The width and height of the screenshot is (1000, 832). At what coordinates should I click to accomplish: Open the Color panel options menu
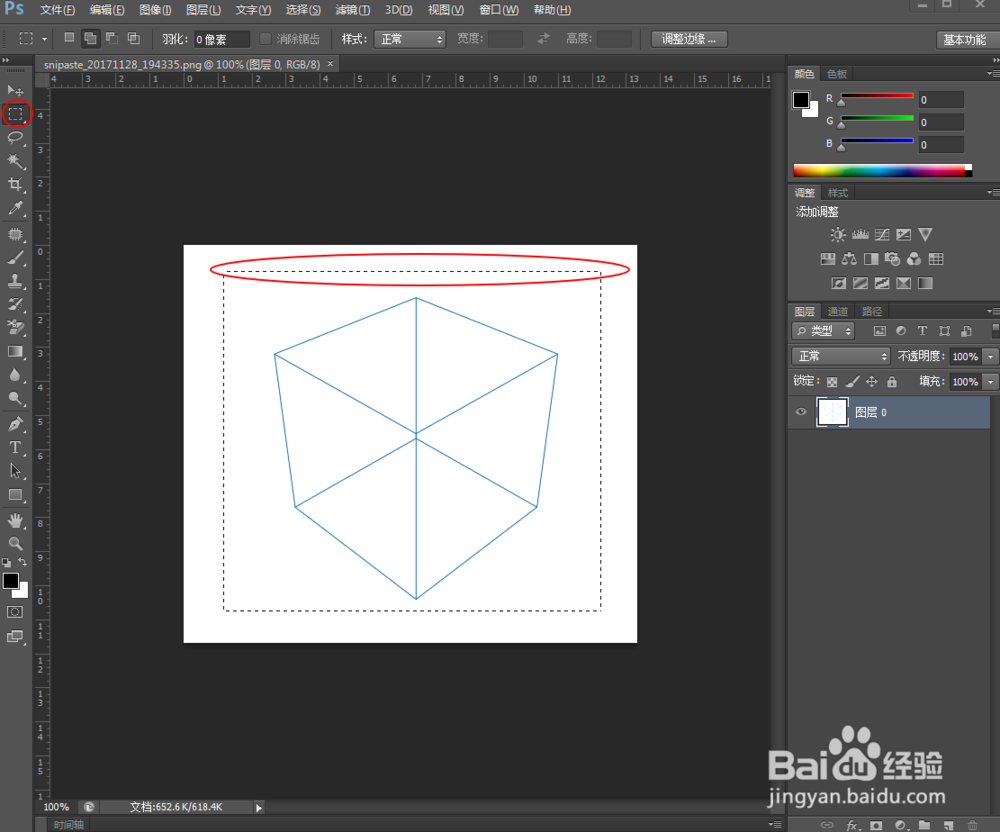tap(992, 74)
